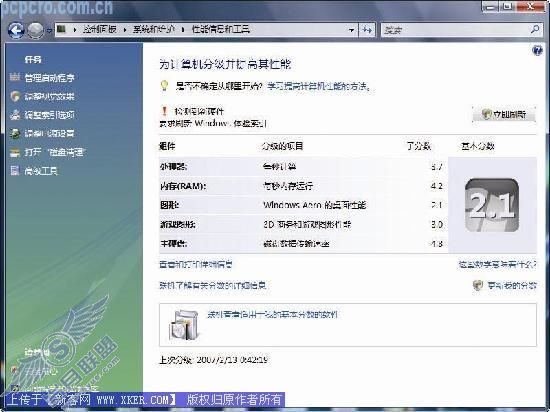Image resolution: width=550 pixels, height=412 pixels.
Task: Click the 2.1 base score badge
Action: click(x=492, y=205)
